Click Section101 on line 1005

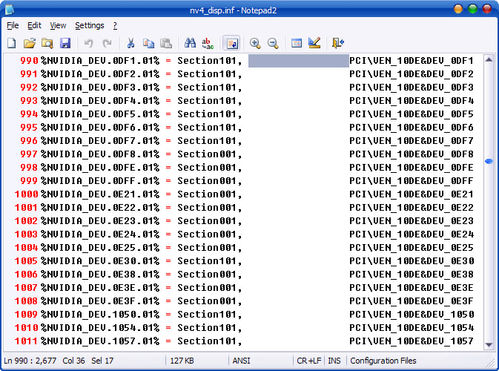[x=207, y=261]
